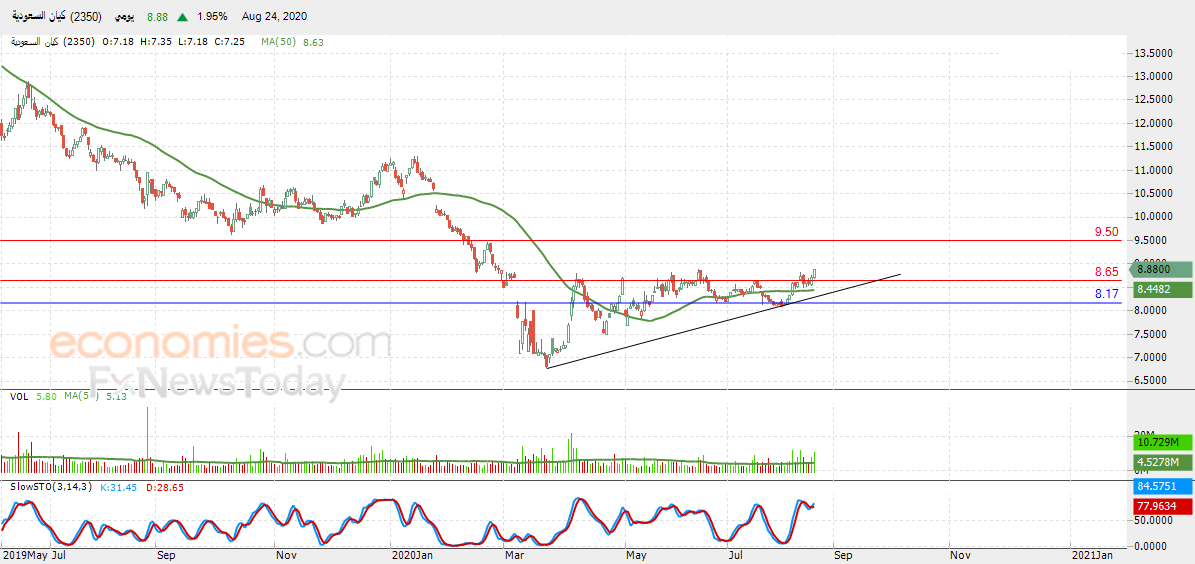Click the 8.17 blue support level label
1195x564 pixels.
coord(1106,293)
